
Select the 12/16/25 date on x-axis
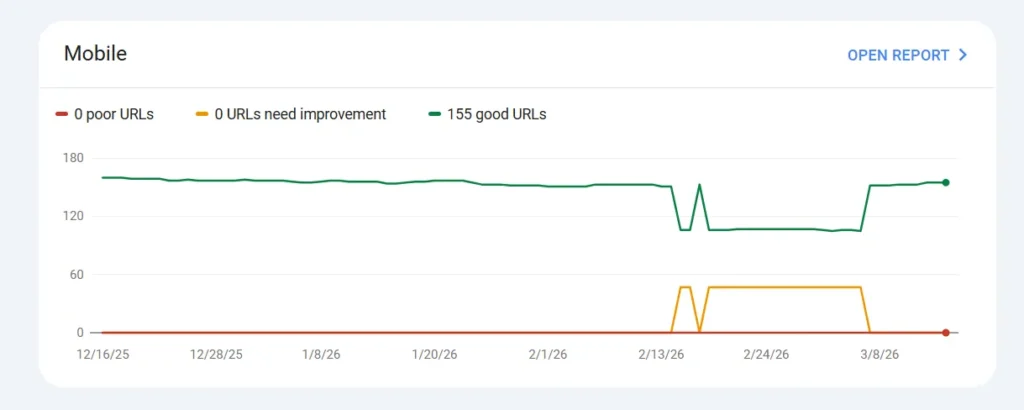click(103, 354)
